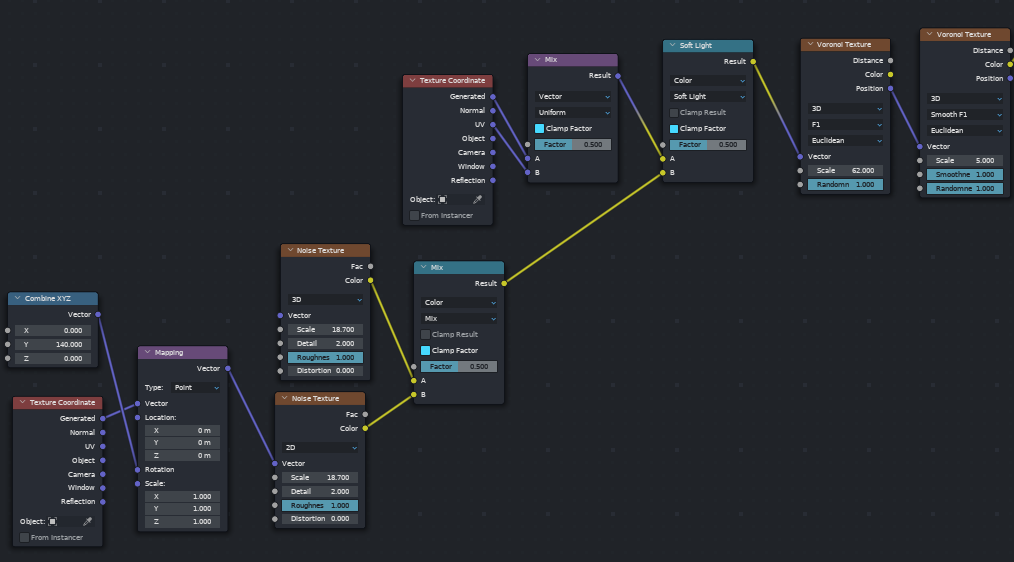Toggle Clamp Factor in Soft Light node
This screenshot has width=1014, height=562.
click(x=674, y=129)
